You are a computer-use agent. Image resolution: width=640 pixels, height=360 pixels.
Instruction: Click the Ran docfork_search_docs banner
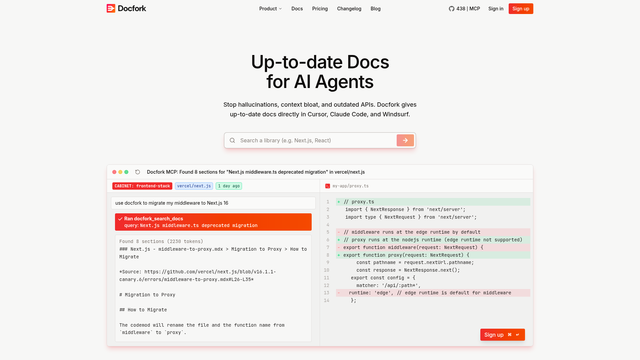(213, 222)
